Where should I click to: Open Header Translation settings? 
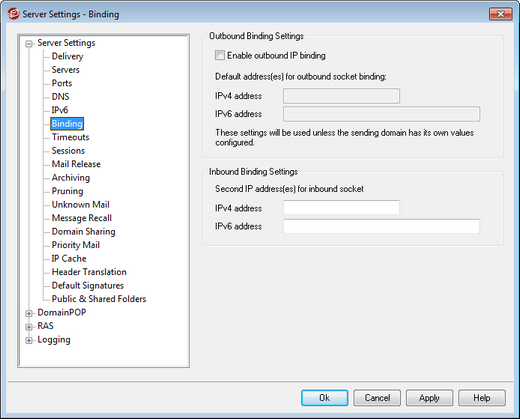point(89,272)
